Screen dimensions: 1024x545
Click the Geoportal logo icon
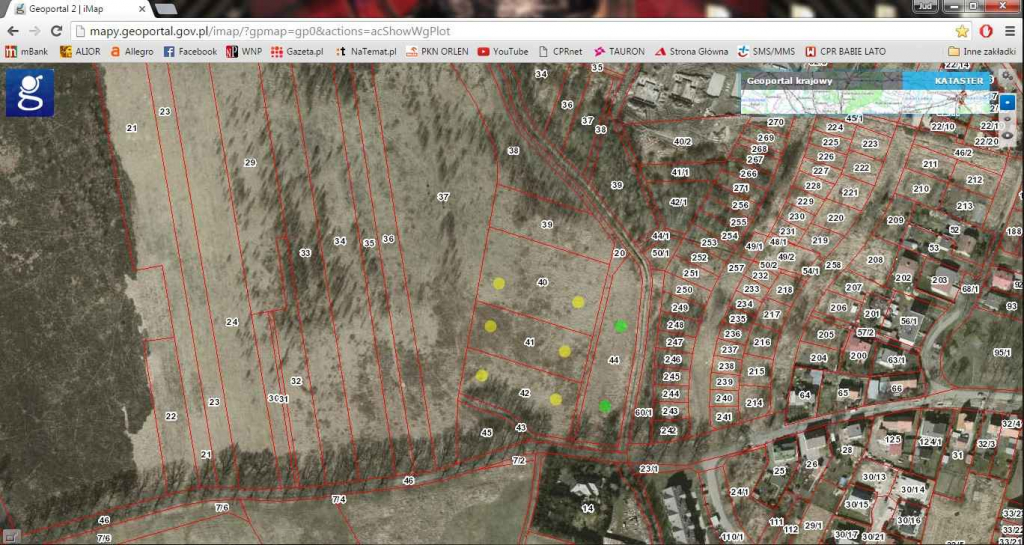click(30, 92)
